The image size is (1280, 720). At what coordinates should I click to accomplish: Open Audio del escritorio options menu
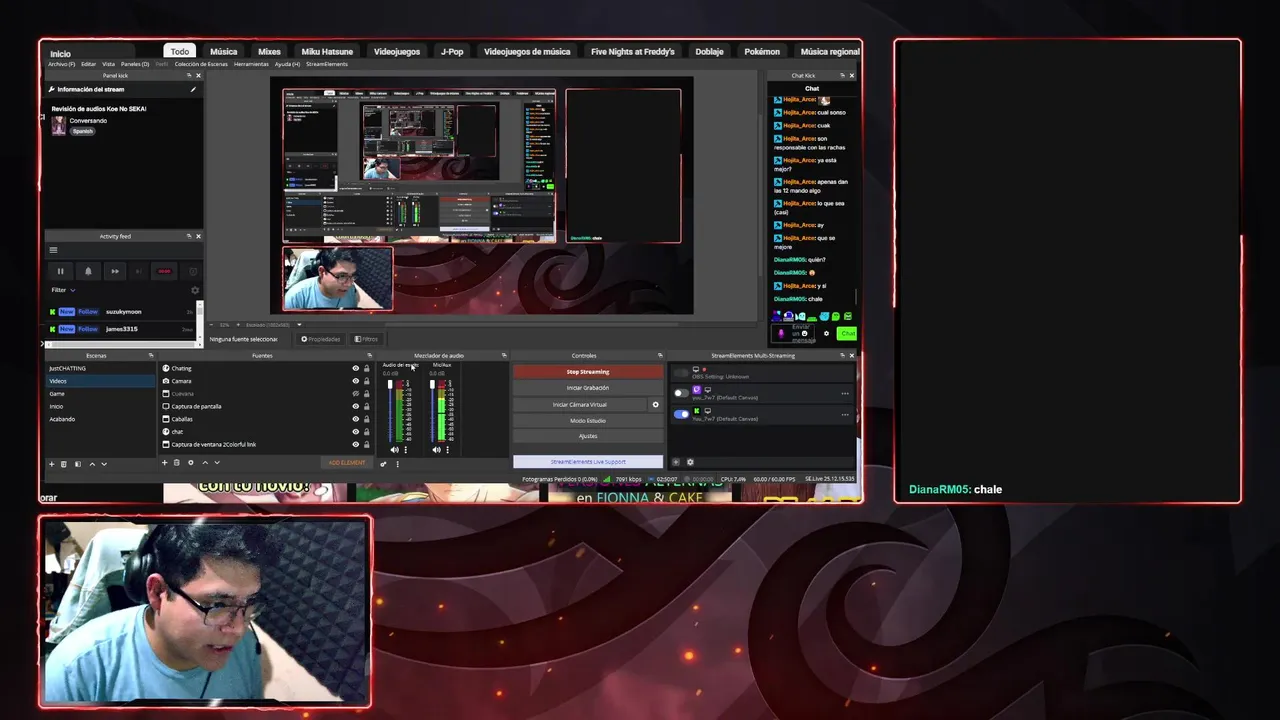click(x=405, y=450)
